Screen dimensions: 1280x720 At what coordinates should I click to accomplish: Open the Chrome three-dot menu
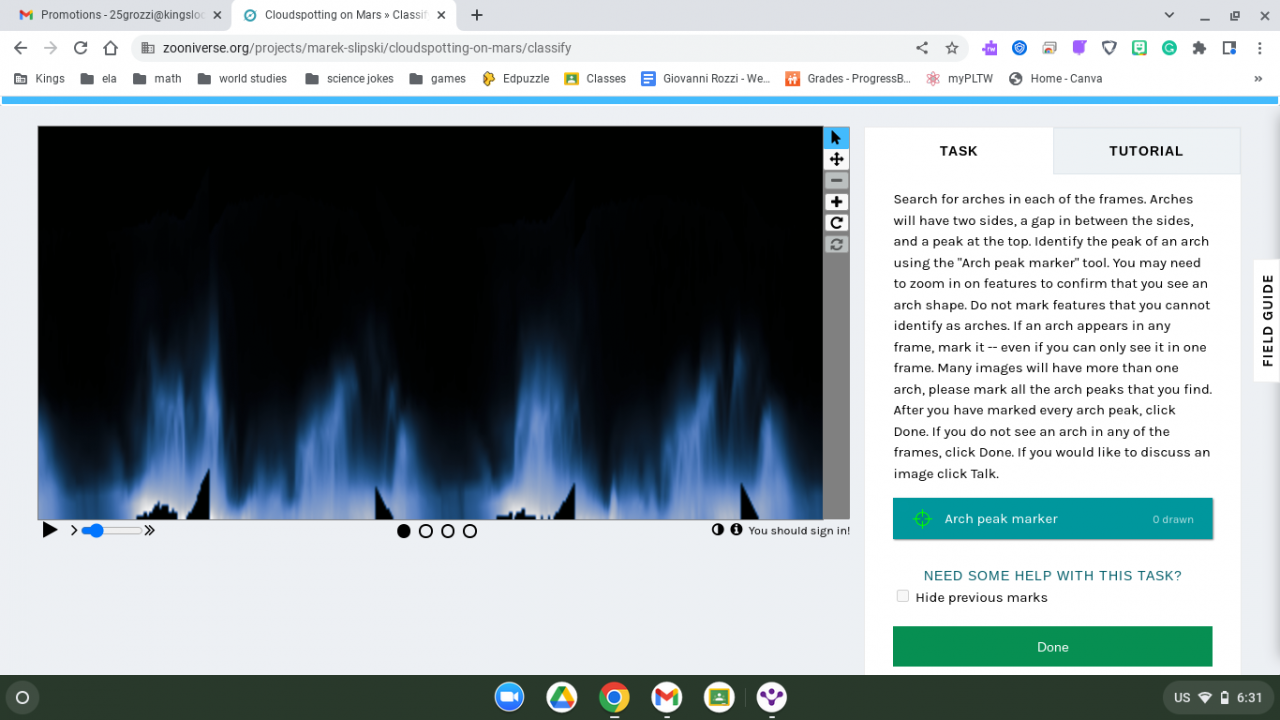[x=1258, y=48]
